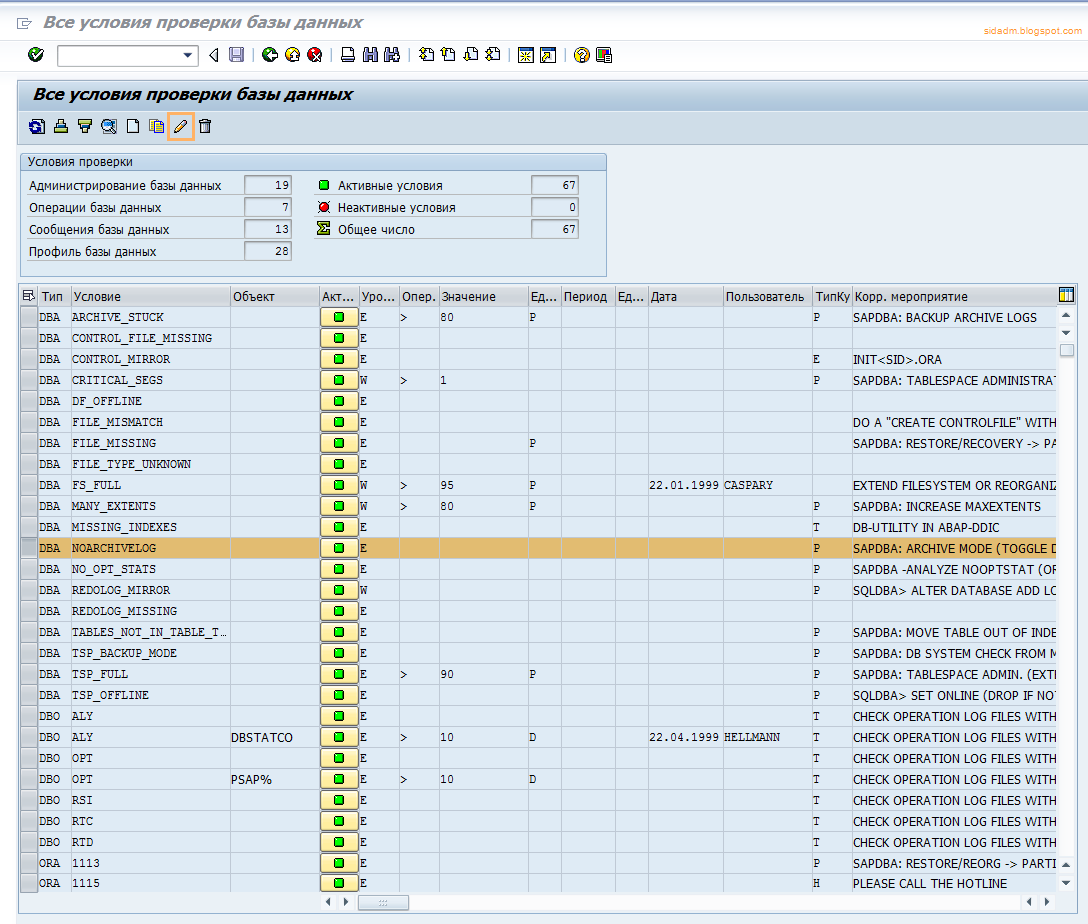Open table column layout icon above scrollbar
This screenshot has width=1088, height=924.
coord(1066,294)
